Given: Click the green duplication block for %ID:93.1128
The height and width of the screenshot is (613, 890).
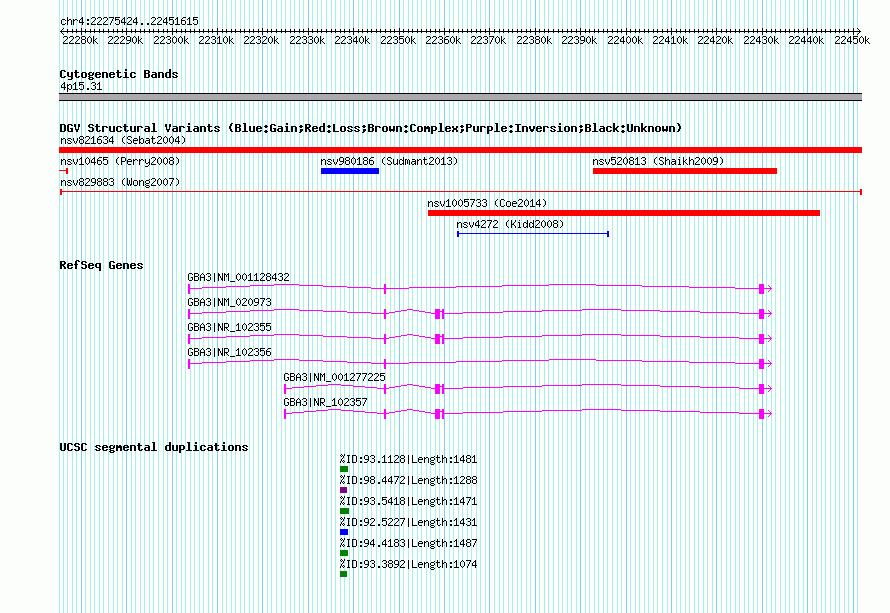Looking at the screenshot, I should [344, 469].
